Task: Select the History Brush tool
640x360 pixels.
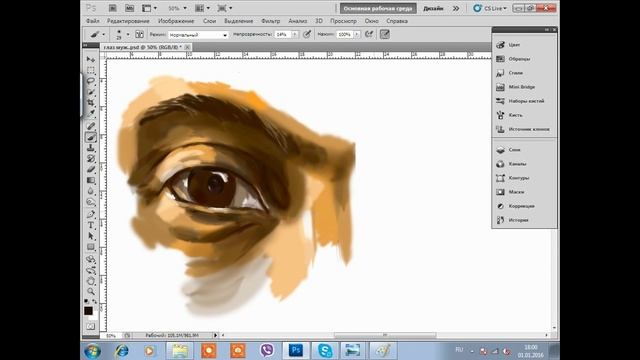Action: point(91,158)
